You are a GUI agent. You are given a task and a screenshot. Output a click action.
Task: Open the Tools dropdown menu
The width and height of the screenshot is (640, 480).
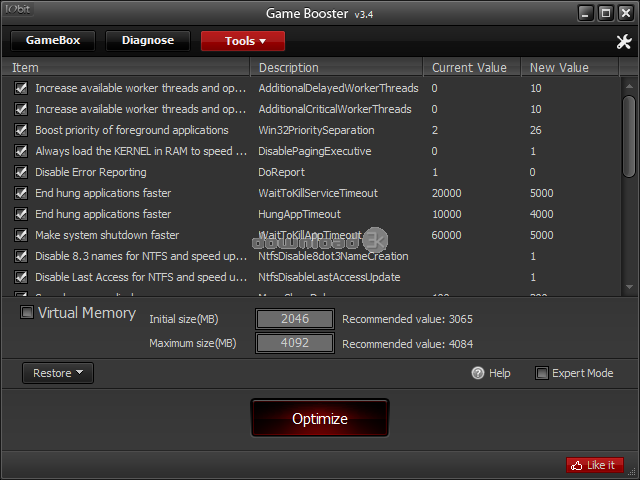tap(243, 41)
